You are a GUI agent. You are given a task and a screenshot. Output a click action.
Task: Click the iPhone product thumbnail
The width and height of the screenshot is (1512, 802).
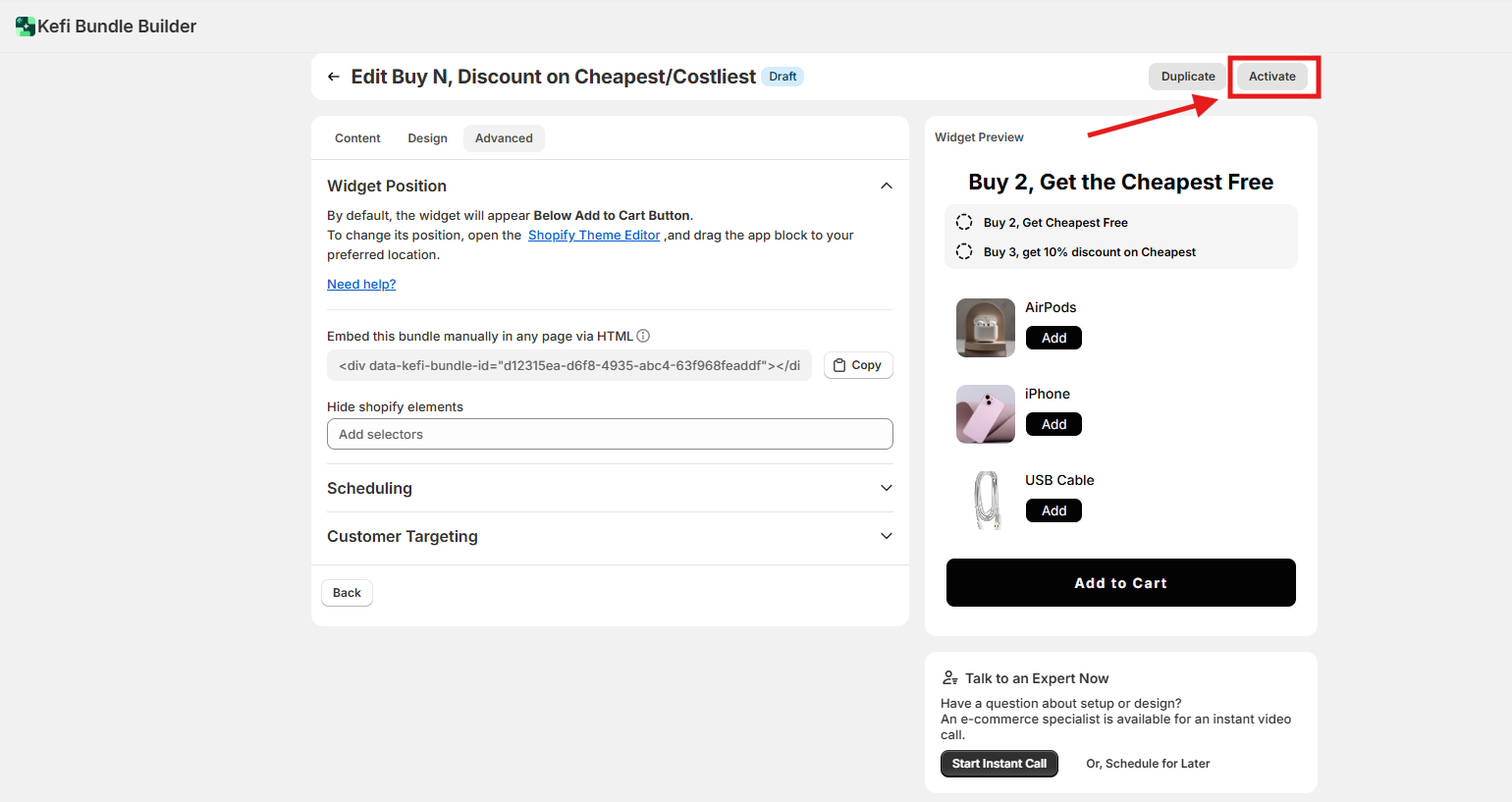(986, 414)
